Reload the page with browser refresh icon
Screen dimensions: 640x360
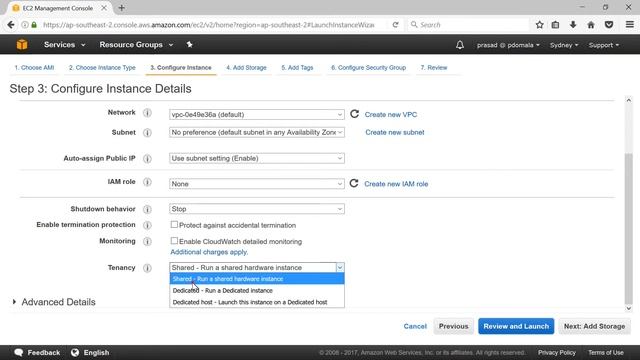click(395, 24)
